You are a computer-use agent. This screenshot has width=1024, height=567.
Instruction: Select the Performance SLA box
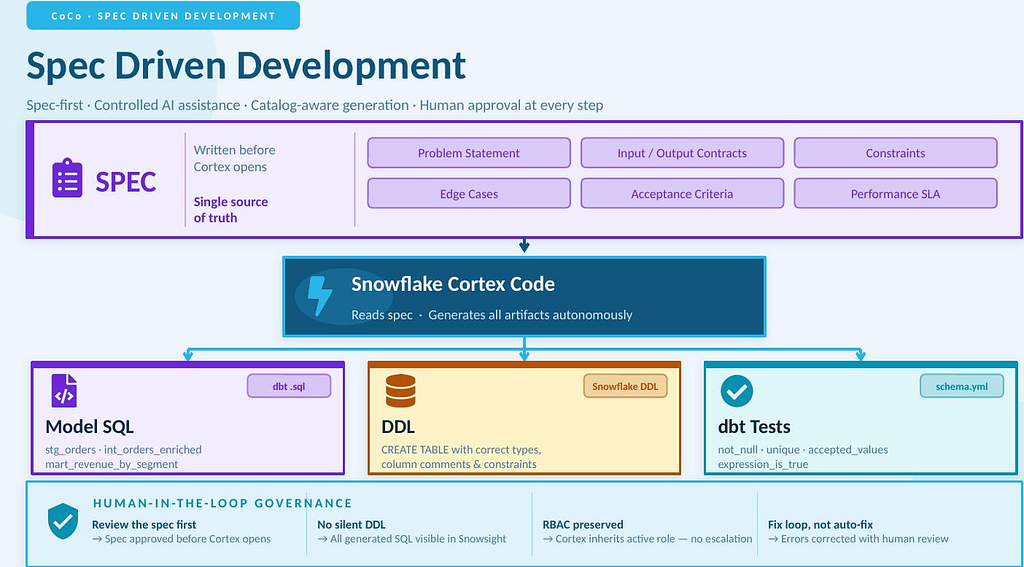895,193
